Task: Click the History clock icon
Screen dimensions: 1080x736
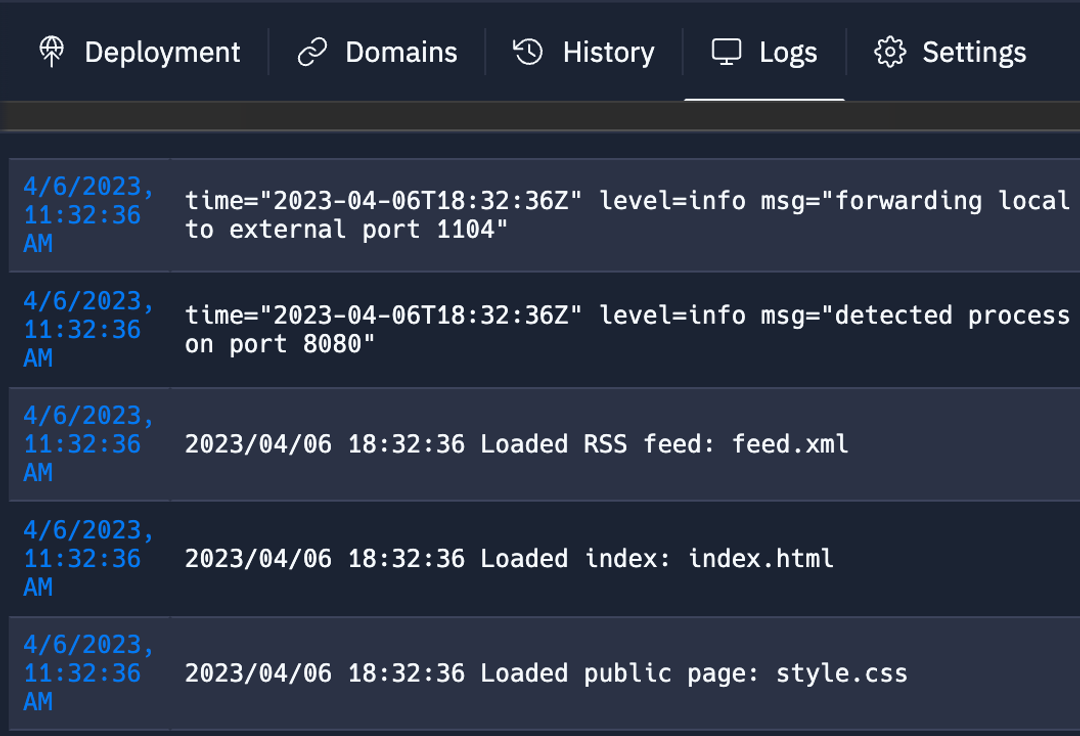Action: point(526,51)
